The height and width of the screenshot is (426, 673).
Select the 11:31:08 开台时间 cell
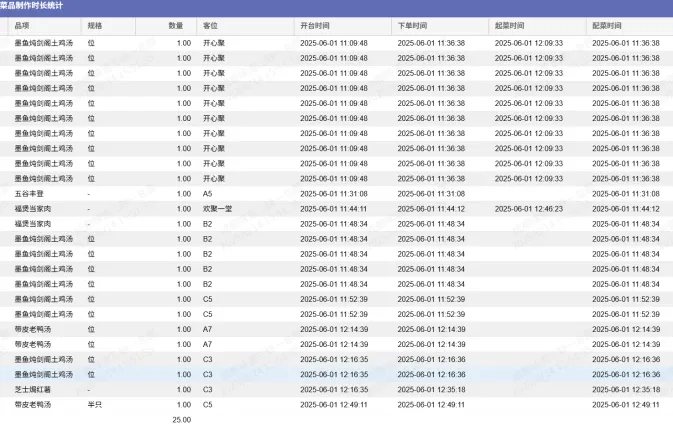(334, 194)
